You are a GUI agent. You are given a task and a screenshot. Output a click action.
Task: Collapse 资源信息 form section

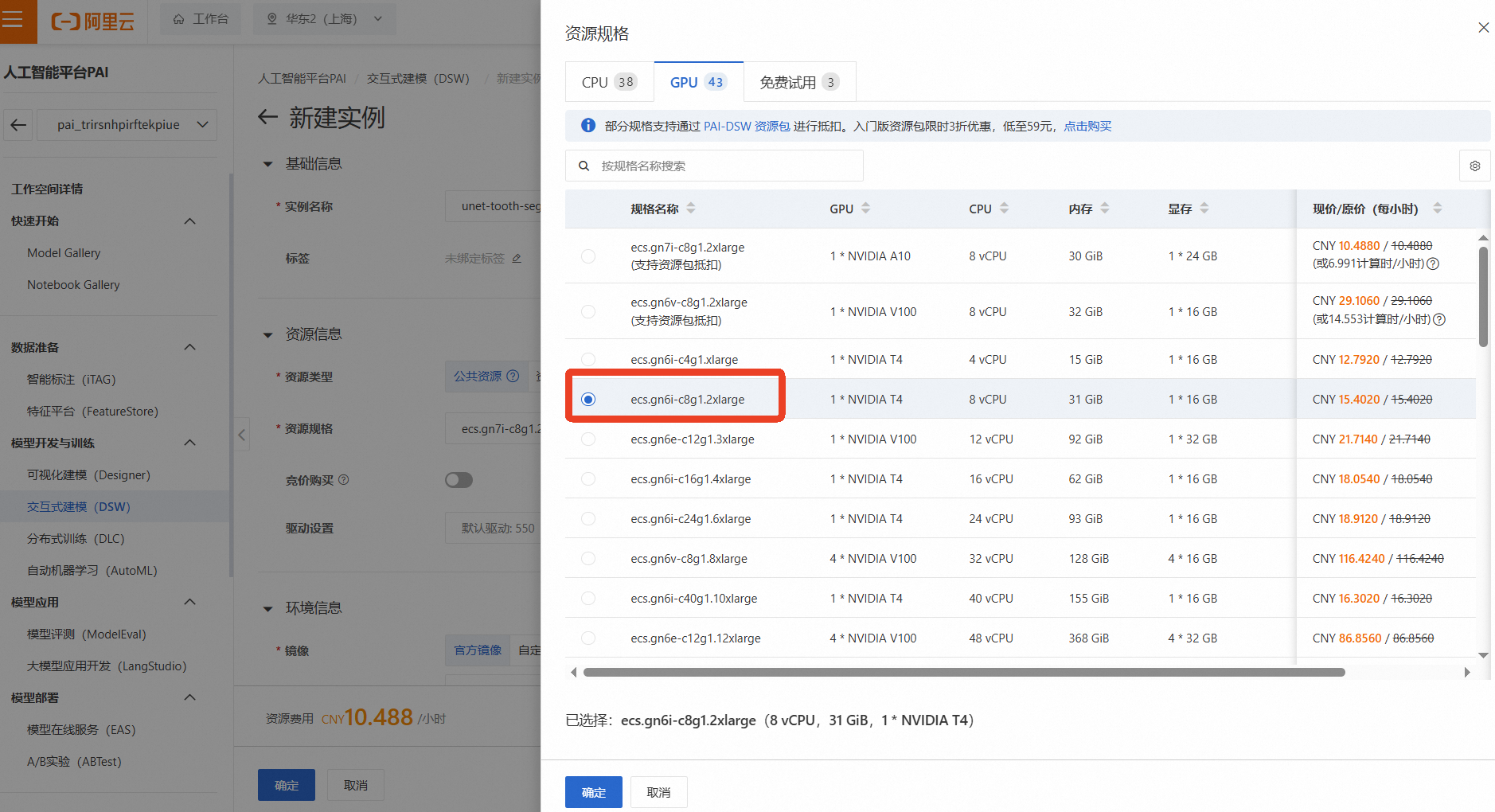(x=268, y=334)
